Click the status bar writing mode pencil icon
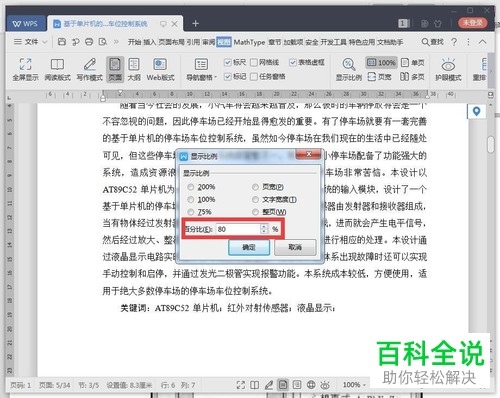500x398 pixels. pos(269,385)
